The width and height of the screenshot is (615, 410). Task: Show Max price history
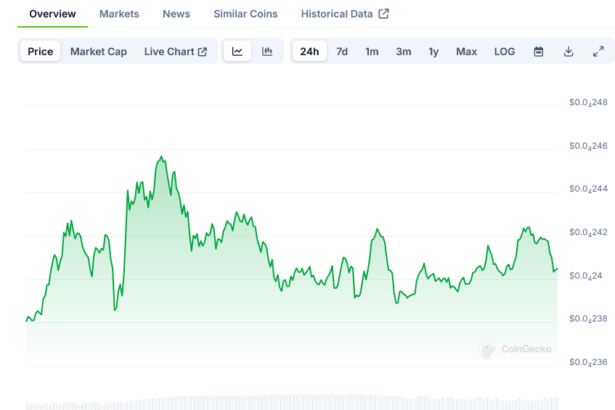[x=466, y=51]
